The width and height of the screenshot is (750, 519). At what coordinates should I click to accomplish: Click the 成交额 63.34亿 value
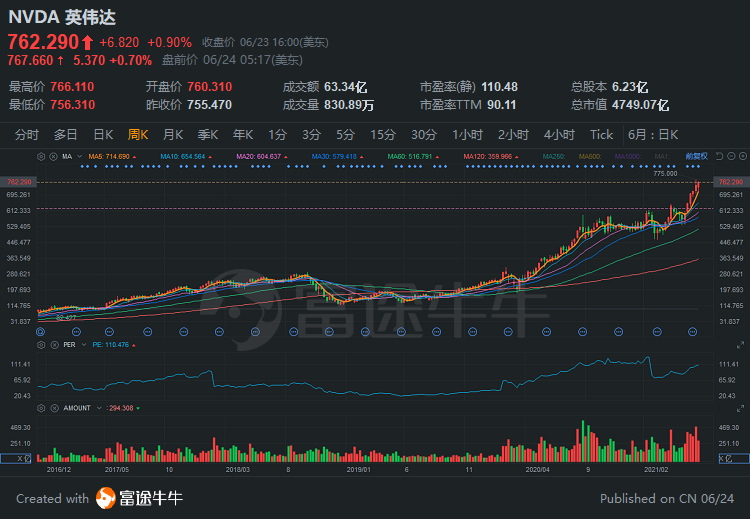(345, 87)
